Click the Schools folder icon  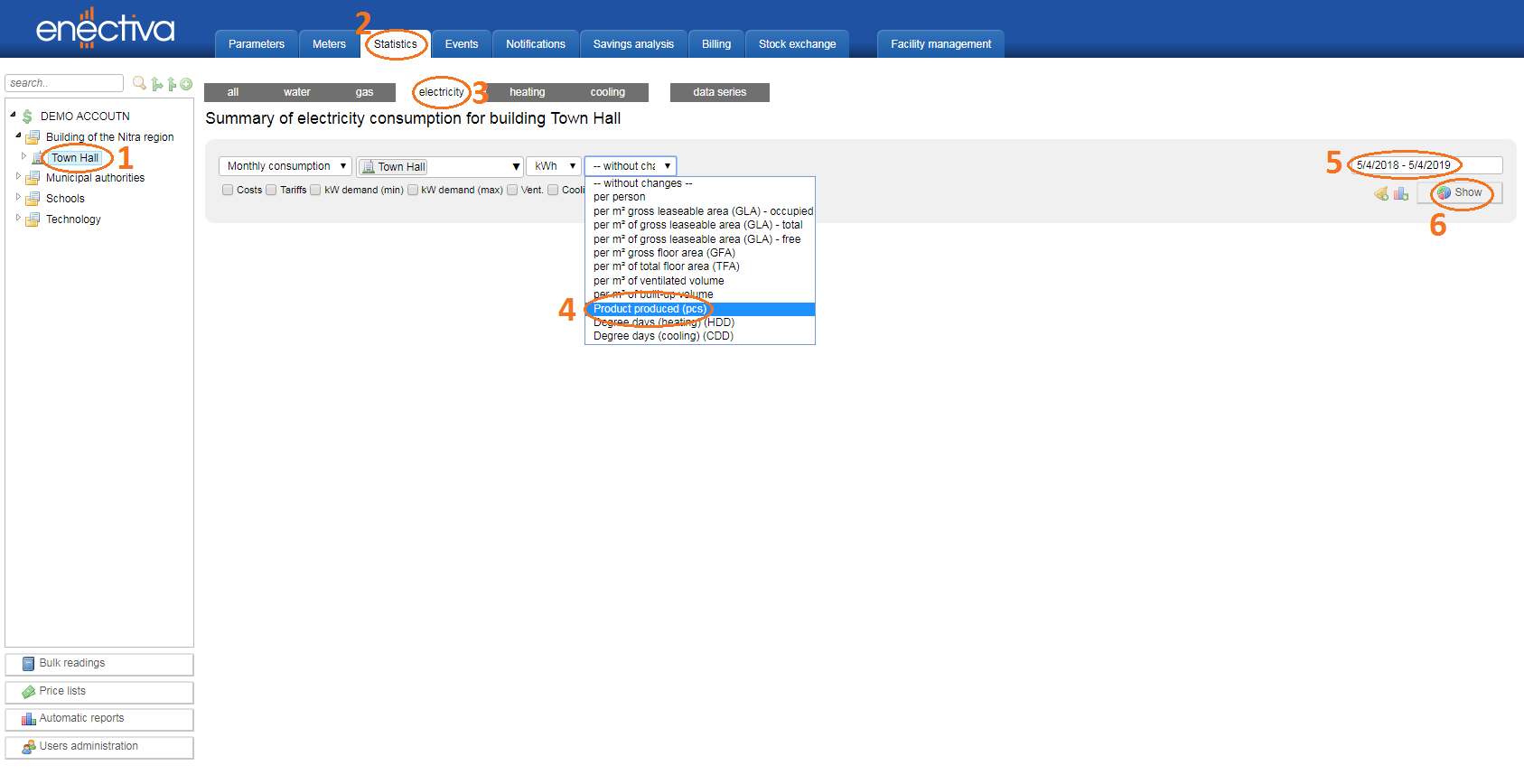point(33,199)
